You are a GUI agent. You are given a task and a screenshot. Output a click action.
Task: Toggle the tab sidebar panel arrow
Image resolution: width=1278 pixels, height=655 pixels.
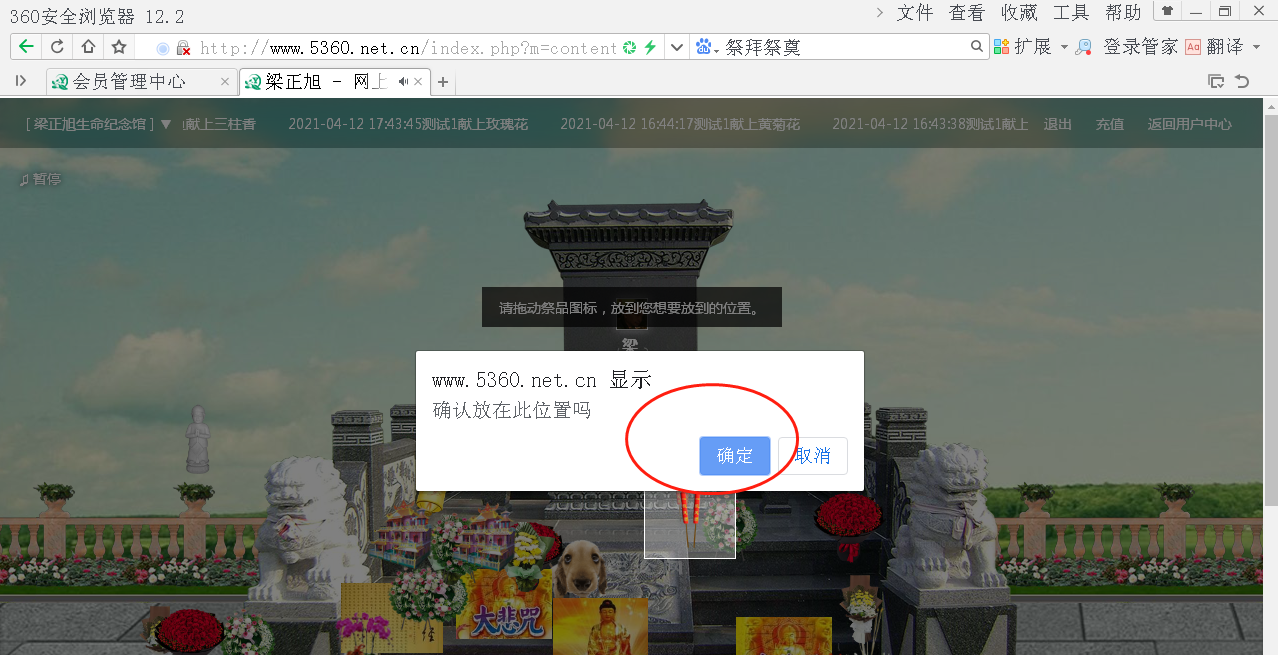click(x=21, y=81)
